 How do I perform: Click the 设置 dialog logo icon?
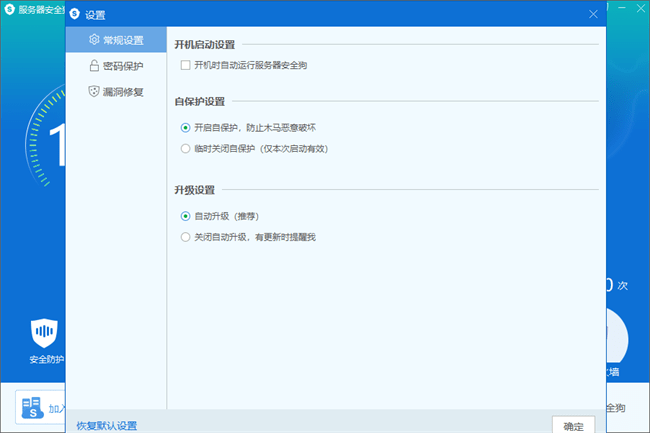point(75,15)
